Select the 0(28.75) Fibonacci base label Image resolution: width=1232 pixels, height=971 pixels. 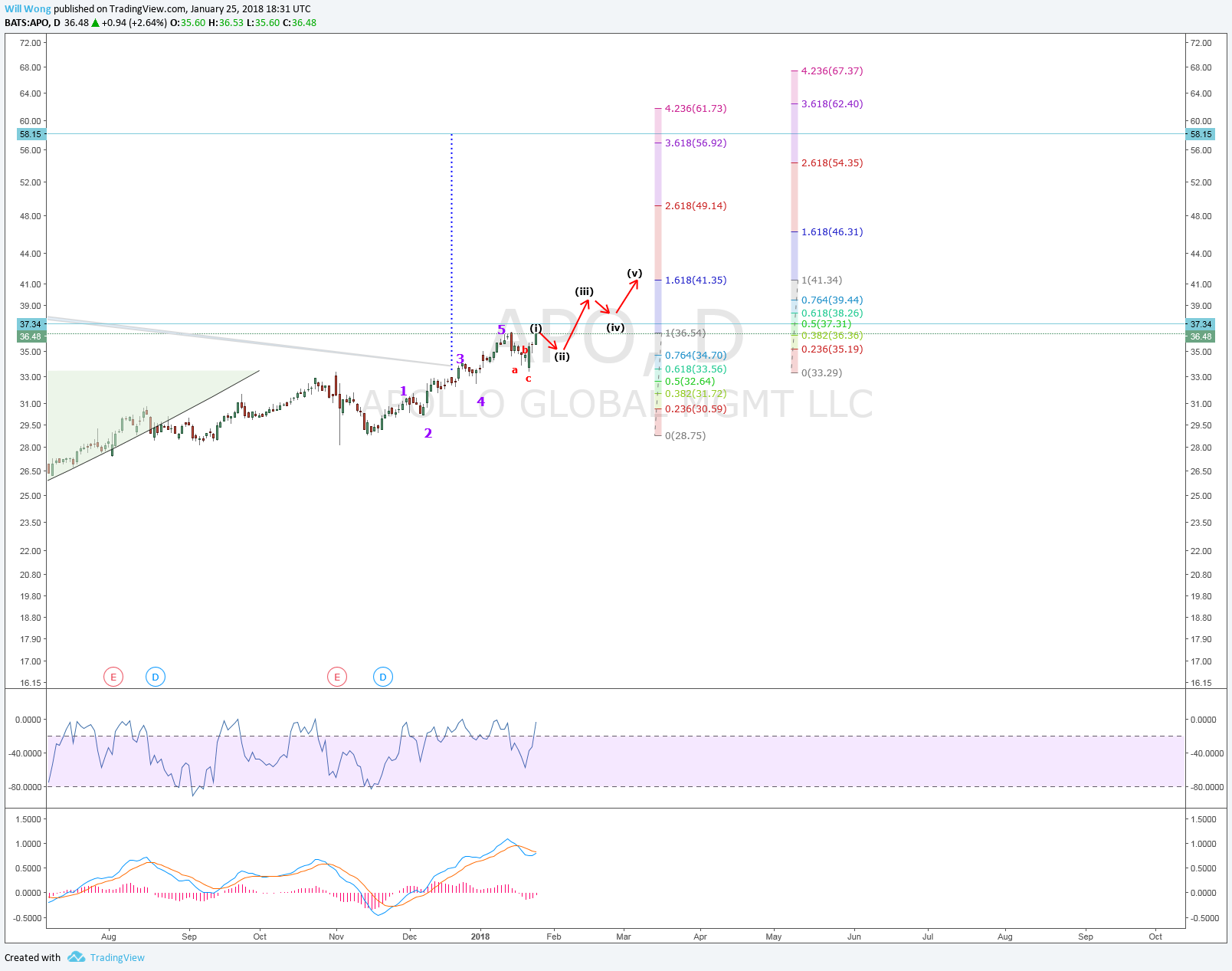[x=686, y=435]
